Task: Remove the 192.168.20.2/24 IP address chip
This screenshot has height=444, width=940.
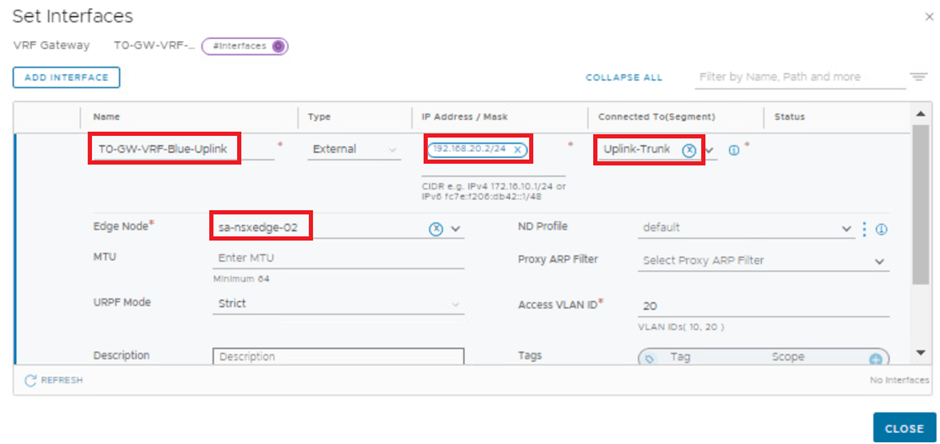Action: coord(518,150)
